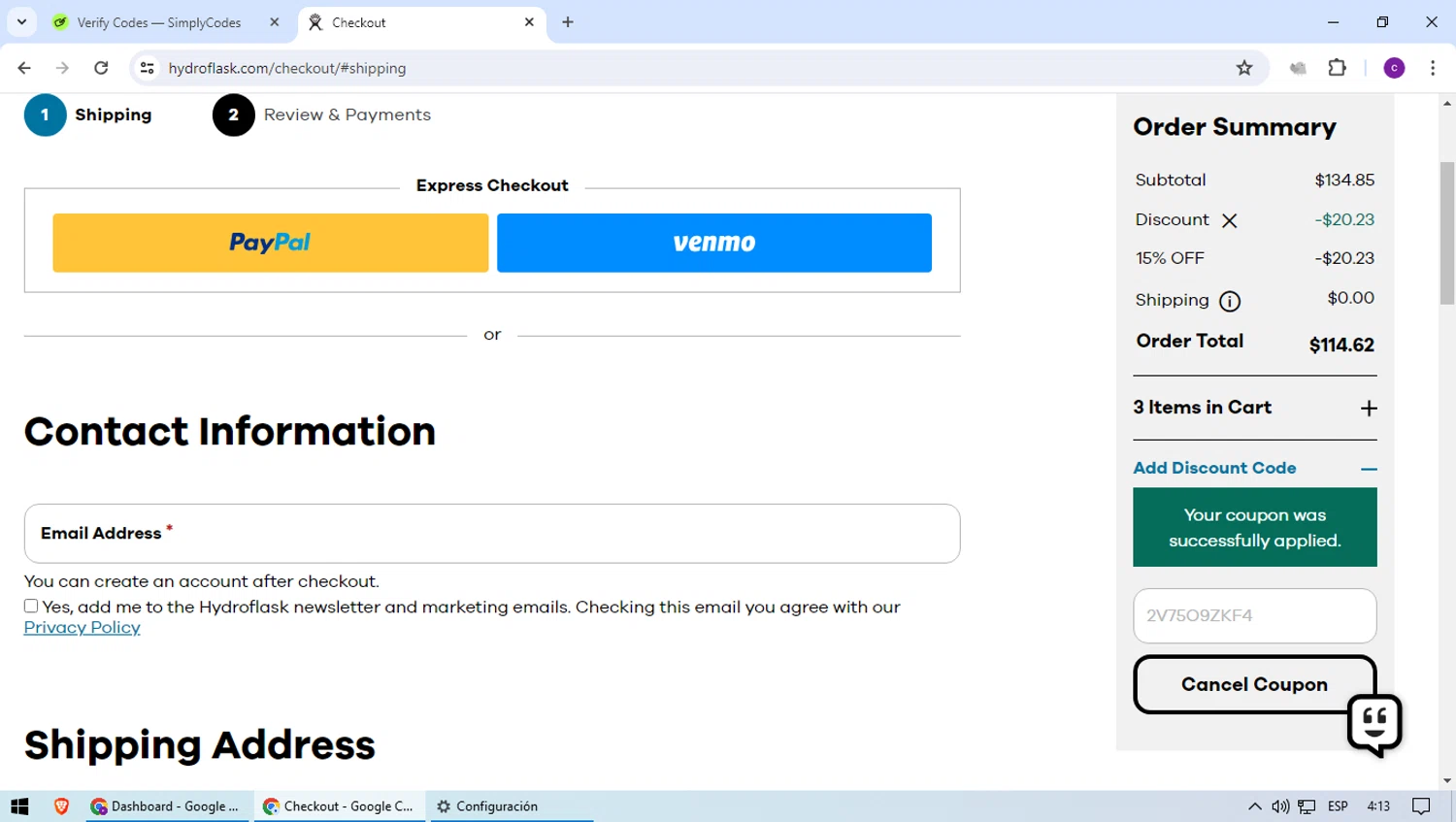Viewport: 1456px width, 822px height.
Task: Go forward in browser history
Action: pyautogui.click(x=62, y=68)
